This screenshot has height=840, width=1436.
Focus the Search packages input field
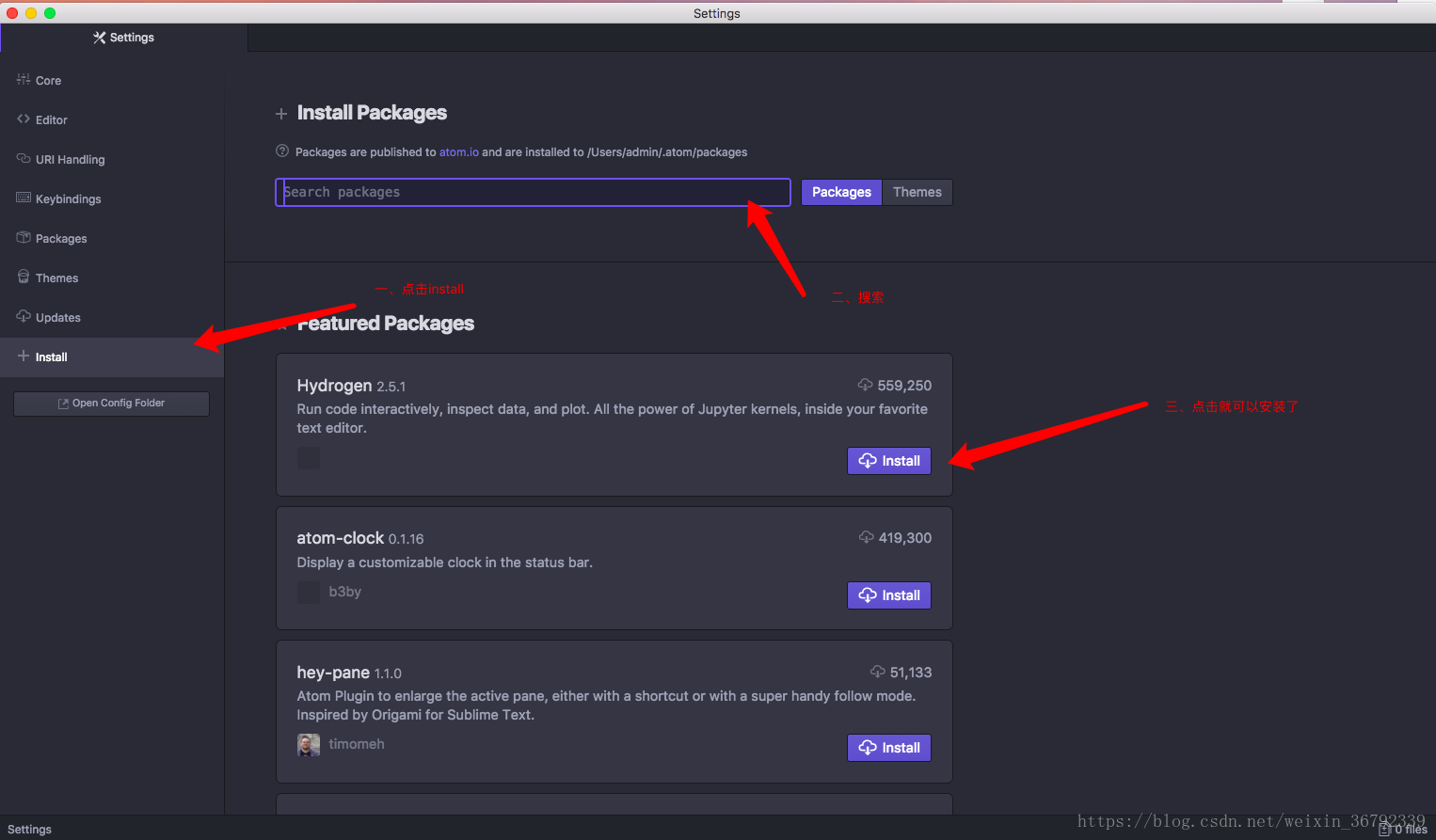[533, 192]
